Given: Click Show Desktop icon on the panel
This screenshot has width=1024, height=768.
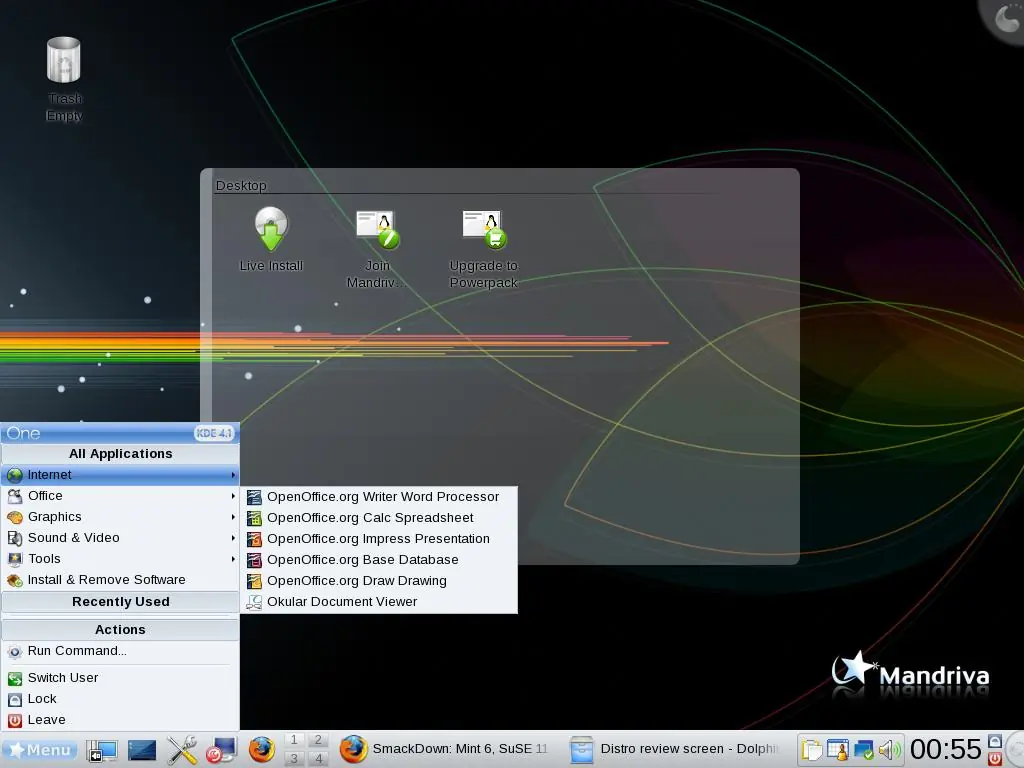Looking at the screenshot, I should point(102,750).
